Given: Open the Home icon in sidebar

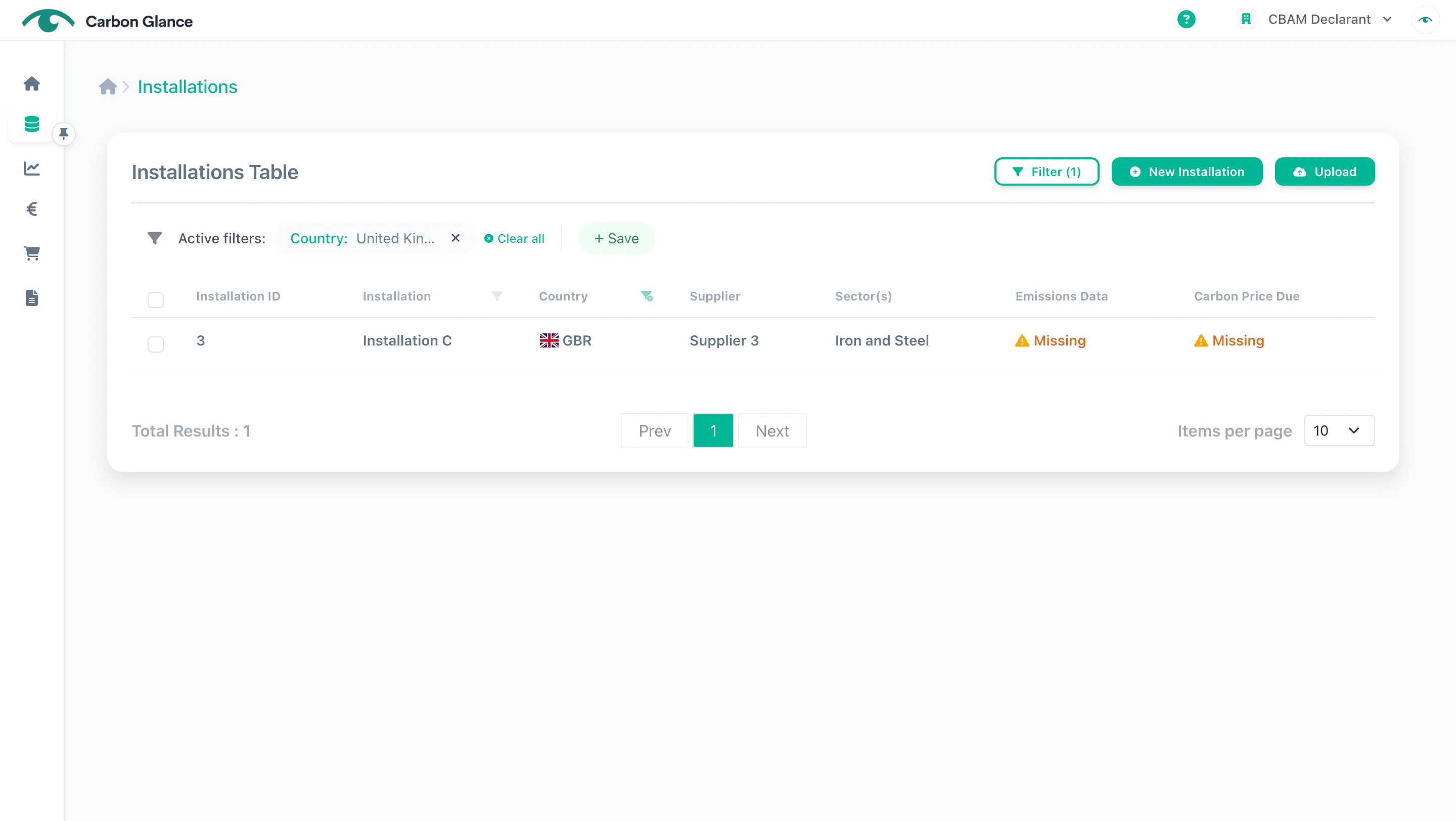Looking at the screenshot, I should point(32,83).
